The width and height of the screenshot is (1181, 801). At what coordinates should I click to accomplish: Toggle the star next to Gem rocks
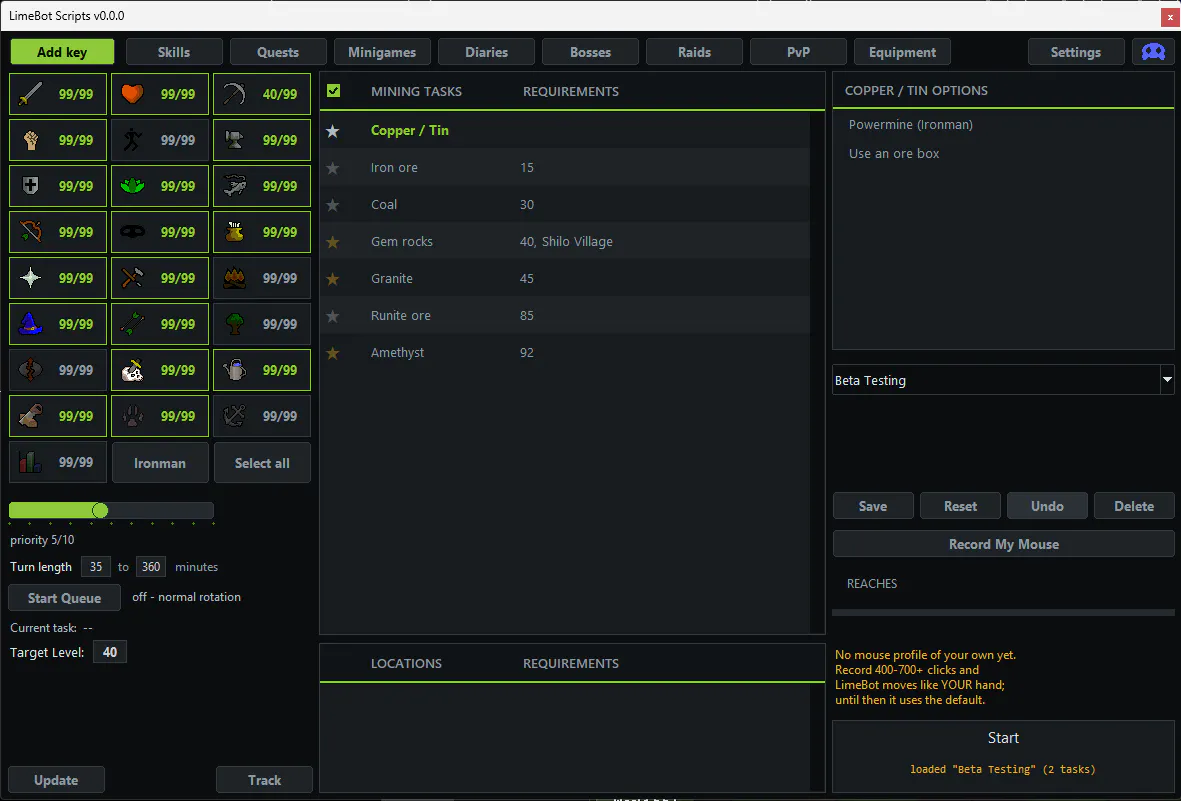point(332,242)
